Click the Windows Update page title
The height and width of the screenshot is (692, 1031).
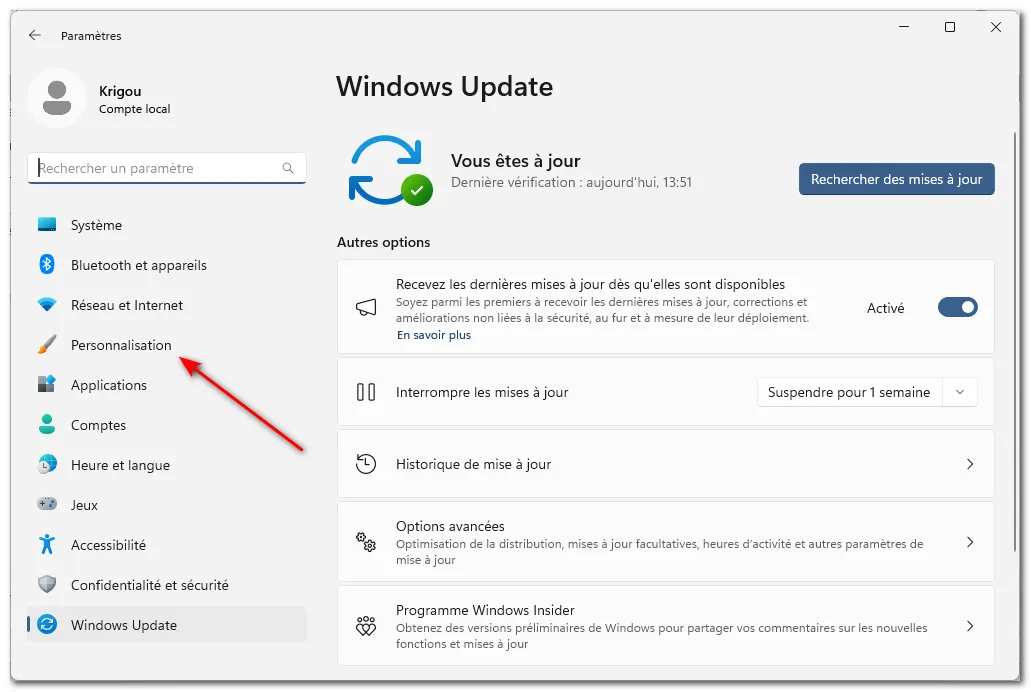(444, 87)
